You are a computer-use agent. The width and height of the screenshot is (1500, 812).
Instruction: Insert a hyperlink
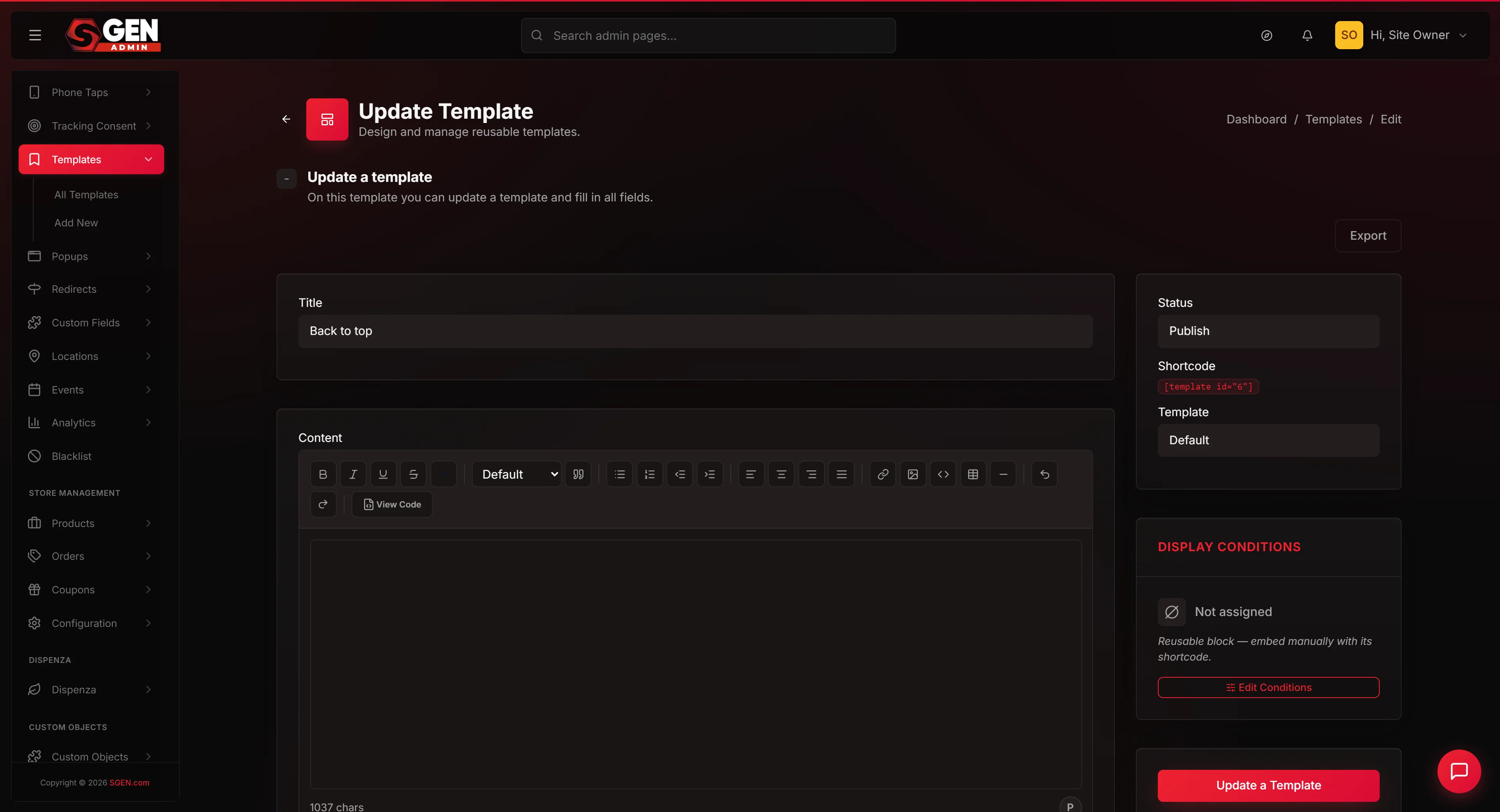click(x=883, y=474)
